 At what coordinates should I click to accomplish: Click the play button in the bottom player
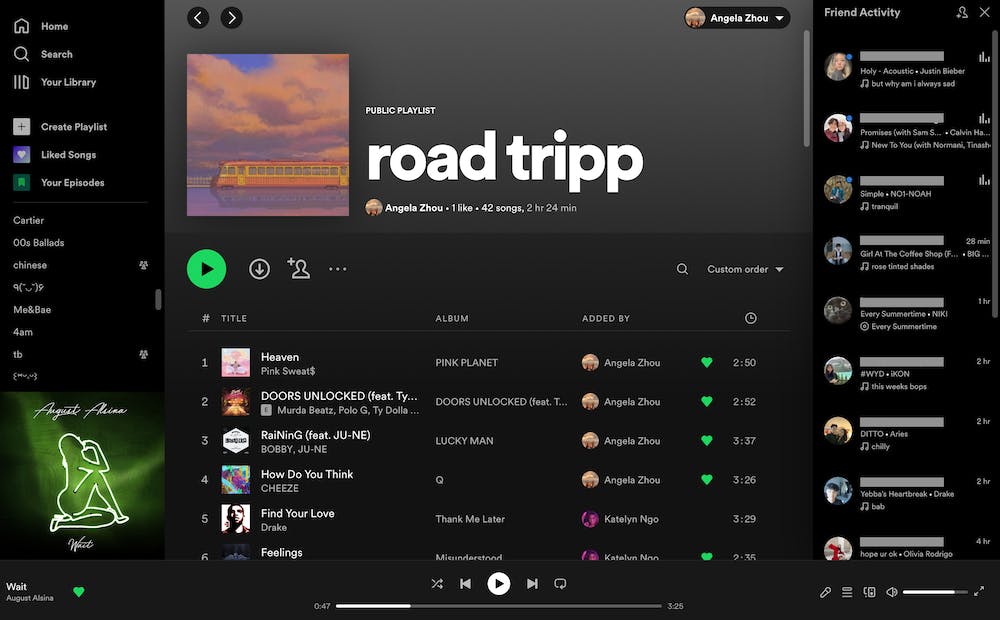tap(499, 584)
